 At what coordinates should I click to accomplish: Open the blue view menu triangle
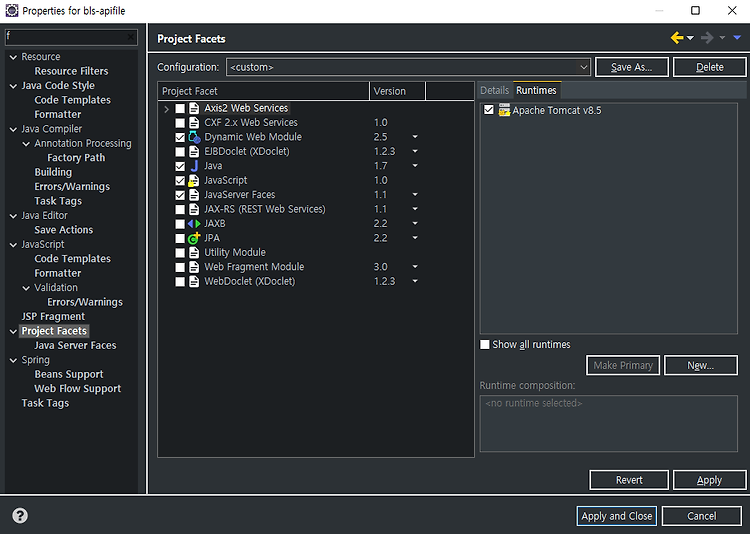(737, 38)
